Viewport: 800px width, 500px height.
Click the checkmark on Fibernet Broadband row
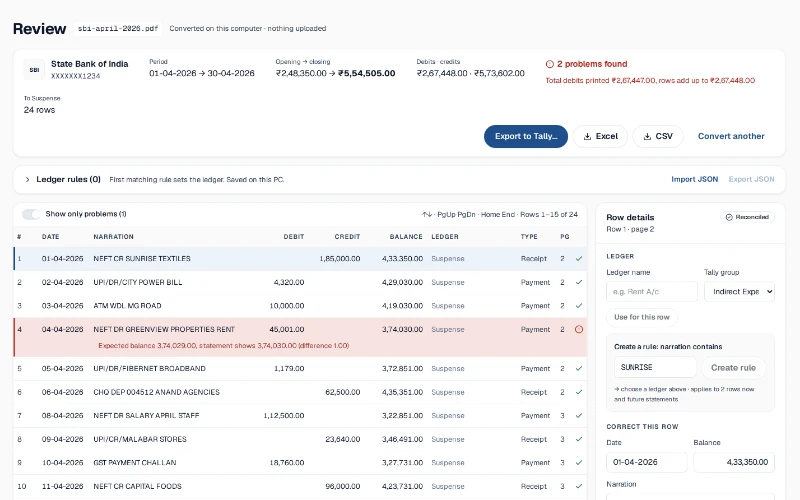point(579,368)
